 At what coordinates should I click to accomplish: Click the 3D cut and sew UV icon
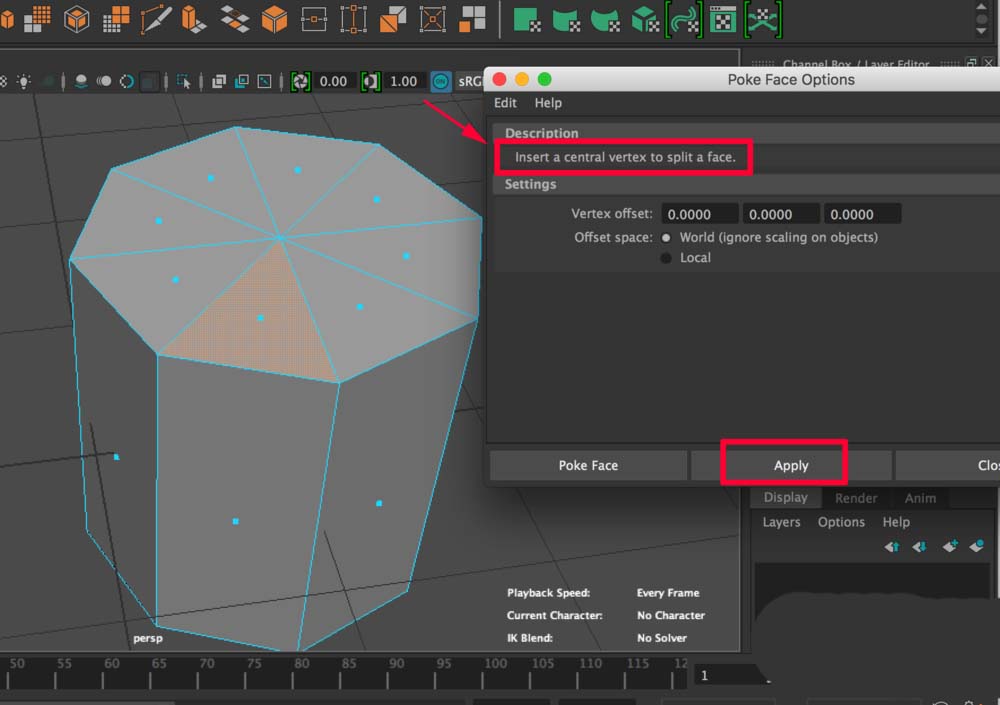pyautogui.click(x=763, y=20)
